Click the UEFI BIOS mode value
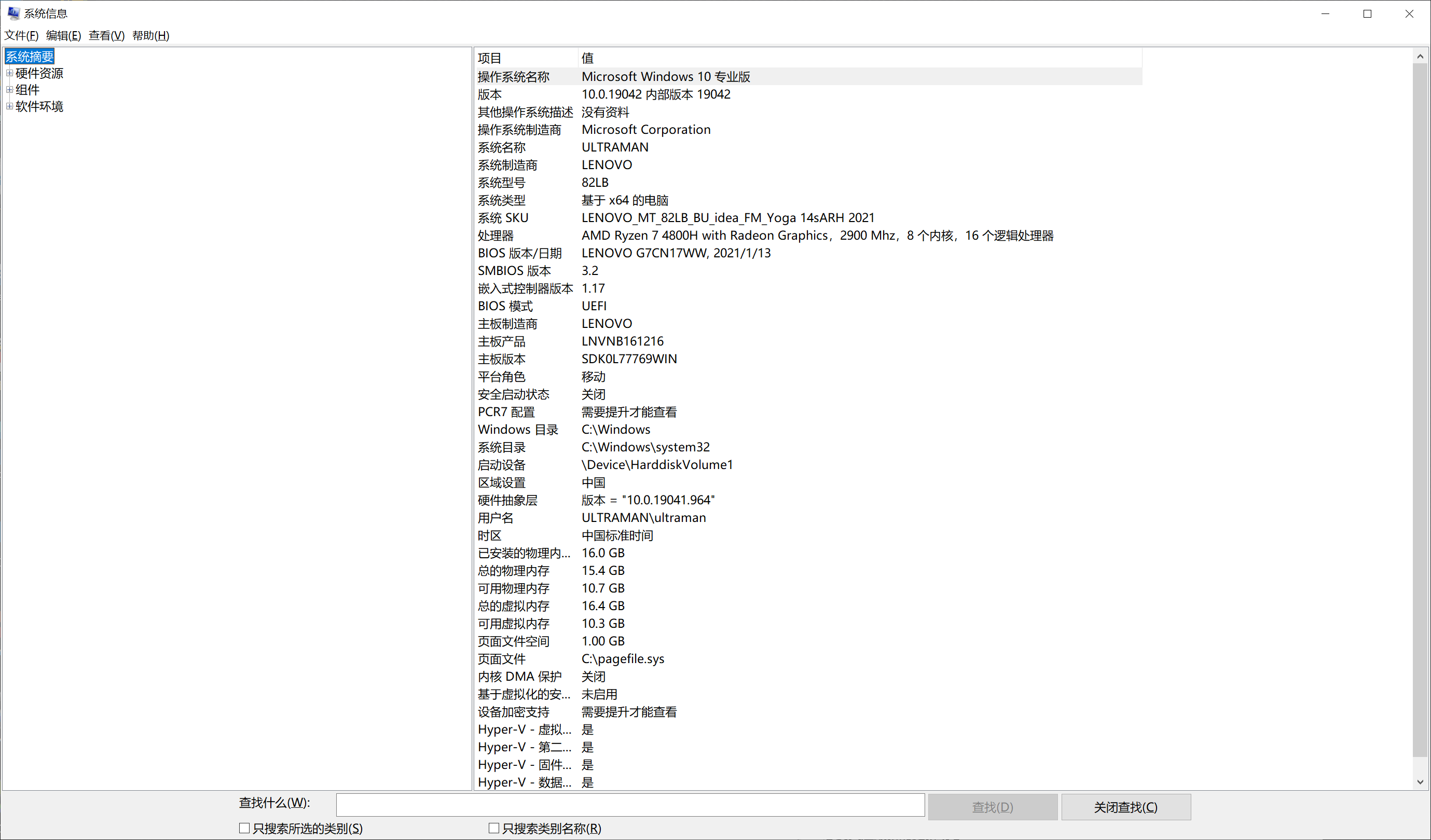Image resolution: width=1431 pixels, height=840 pixels. click(x=594, y=306)
